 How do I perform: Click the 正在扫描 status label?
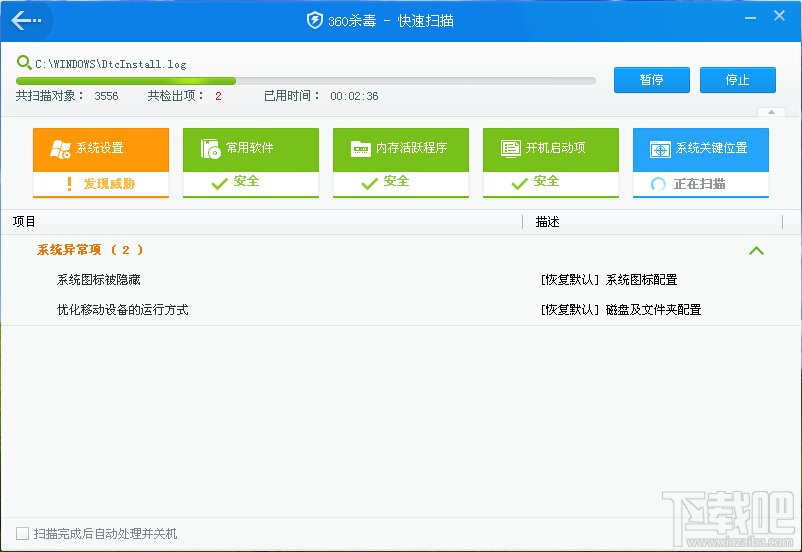[699, 184]
